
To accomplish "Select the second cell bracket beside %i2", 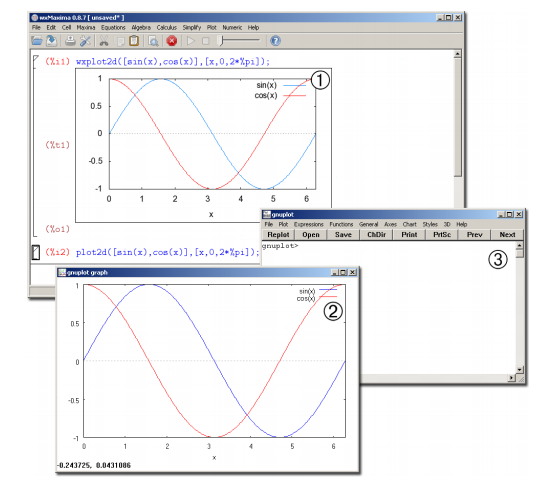I will (36, 253).
